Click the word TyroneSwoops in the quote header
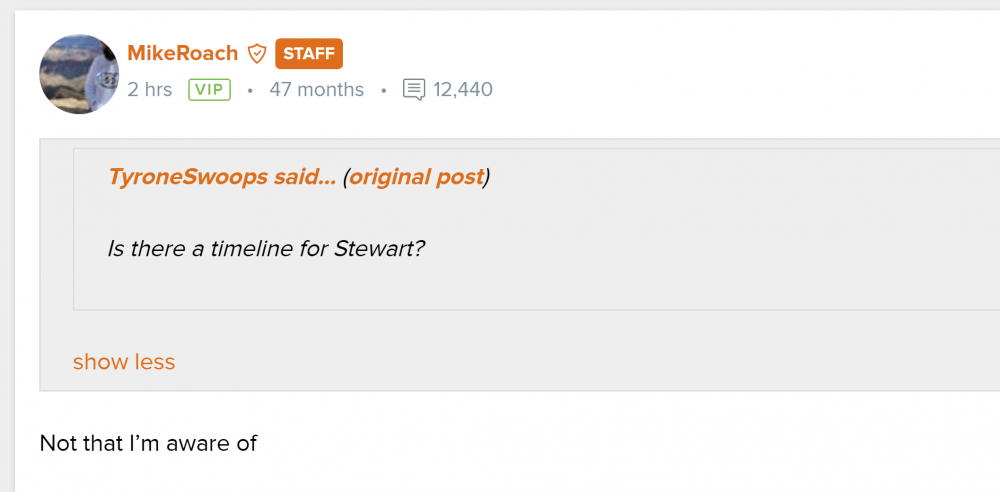 tap(187, 178)
